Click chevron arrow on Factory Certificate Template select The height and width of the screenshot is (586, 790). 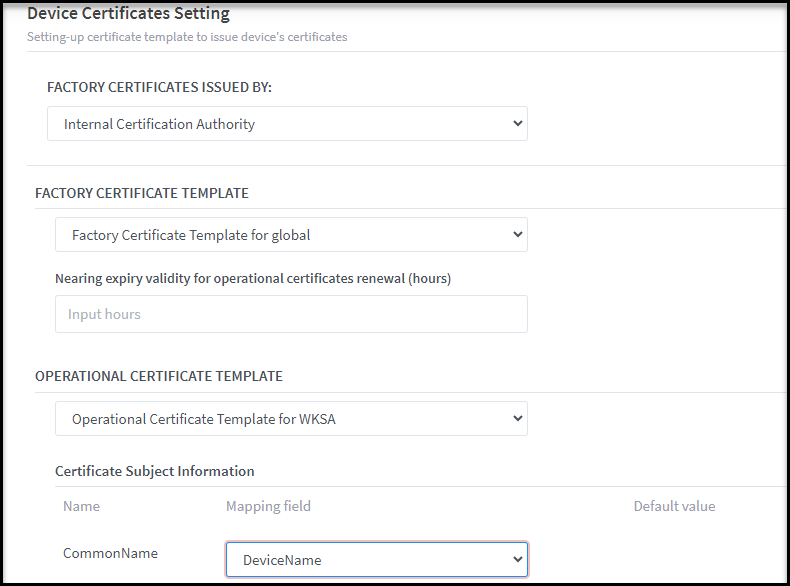click(517, 235)
